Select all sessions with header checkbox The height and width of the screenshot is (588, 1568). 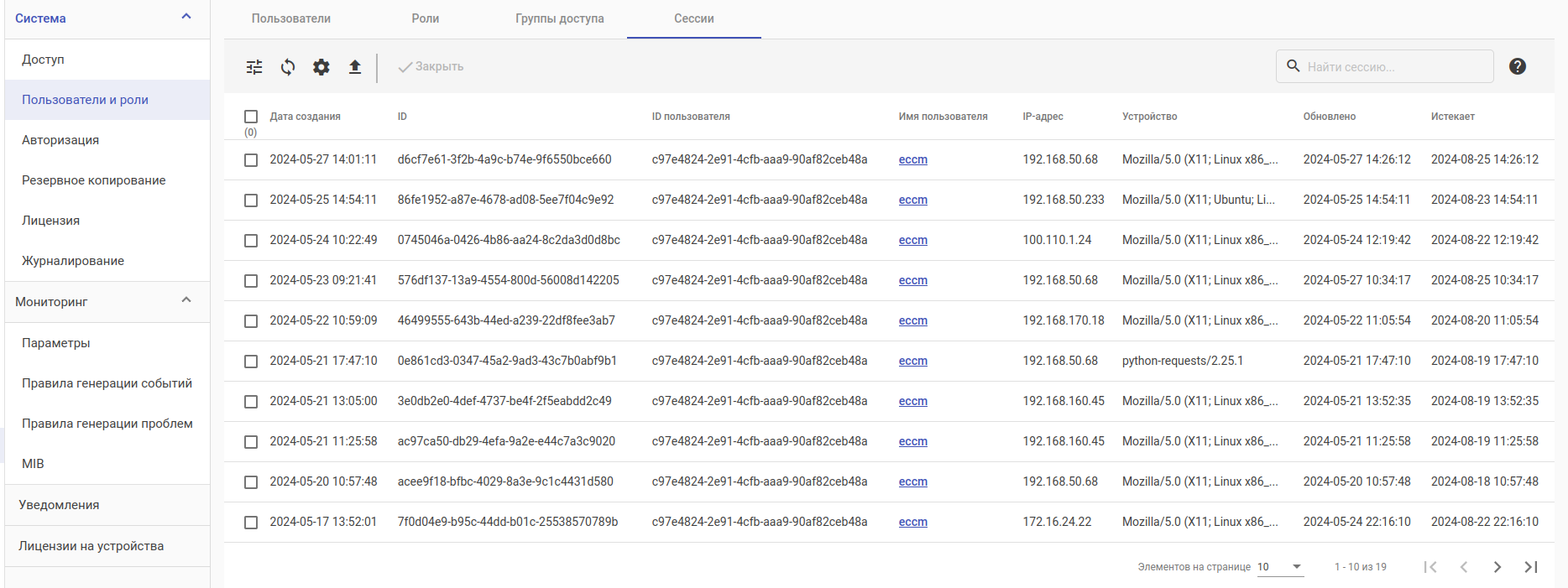[x=251, y=117]
